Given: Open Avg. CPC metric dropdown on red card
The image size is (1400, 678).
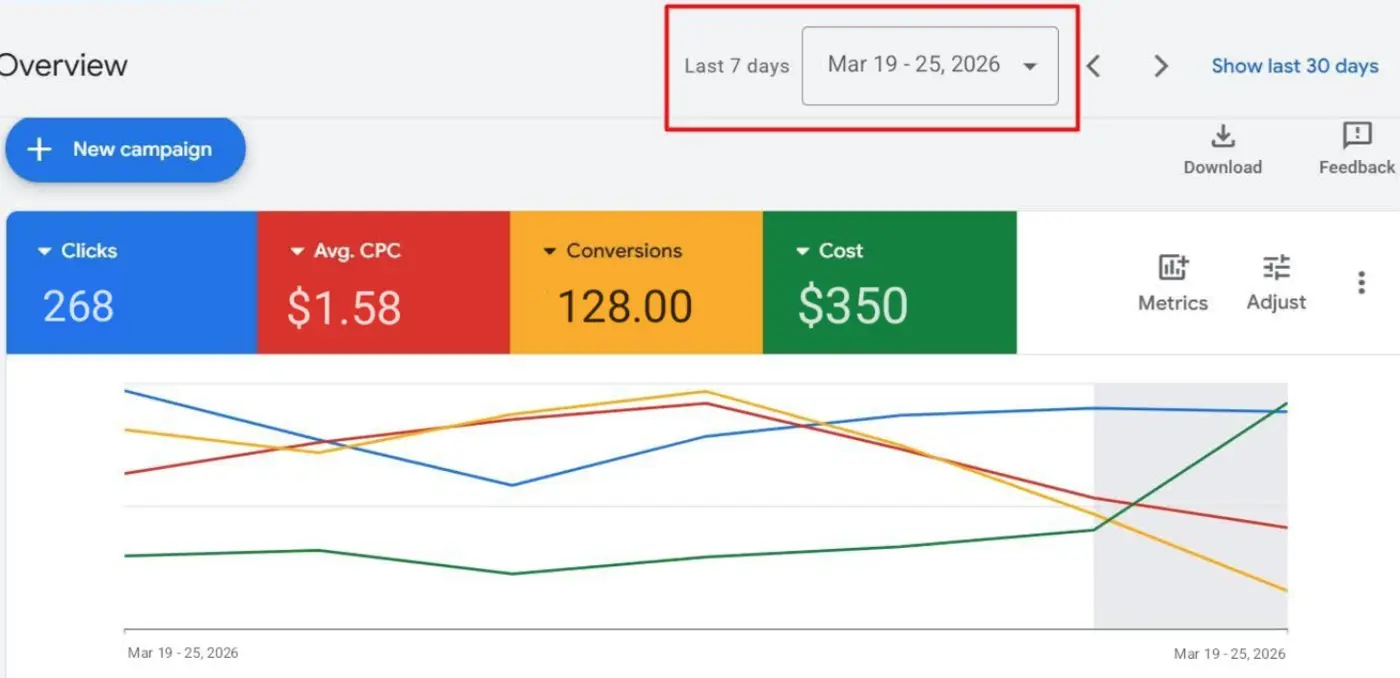Looking at the screenshot, I should [345, 251].
